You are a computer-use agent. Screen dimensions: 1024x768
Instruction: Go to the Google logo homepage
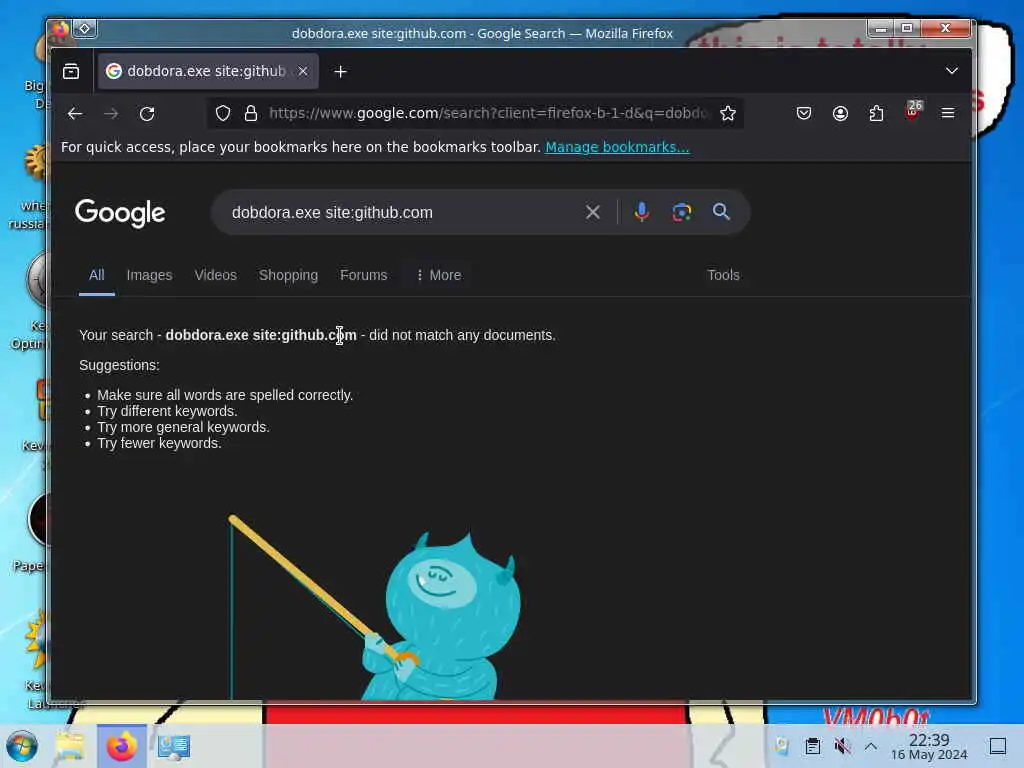[x=120, y=213]
